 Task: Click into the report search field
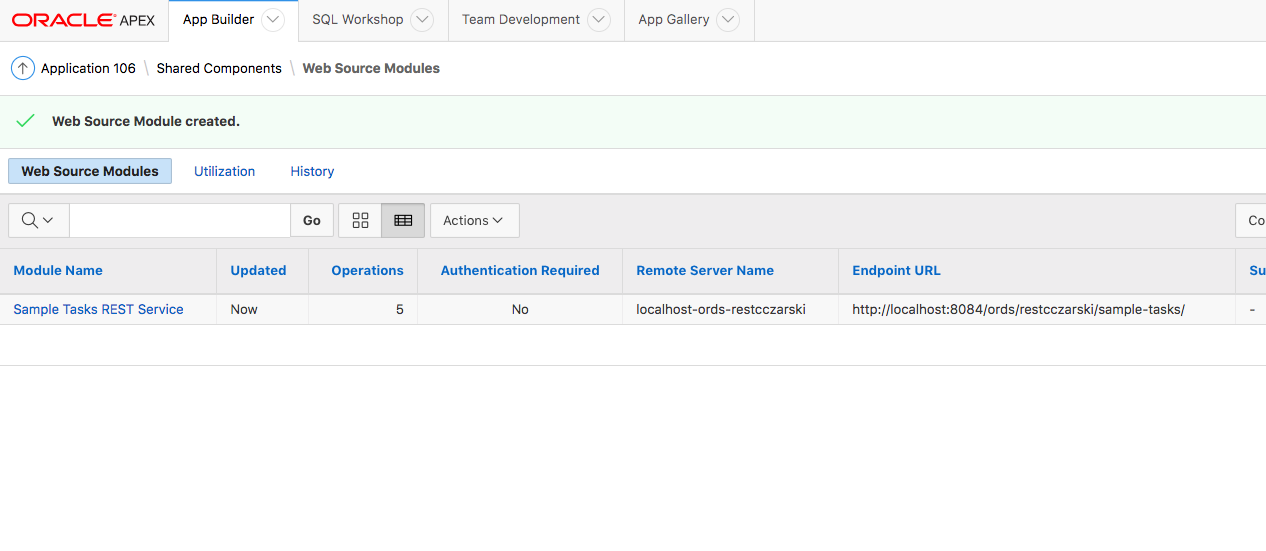pyautogui.click(x=180, y=220)
